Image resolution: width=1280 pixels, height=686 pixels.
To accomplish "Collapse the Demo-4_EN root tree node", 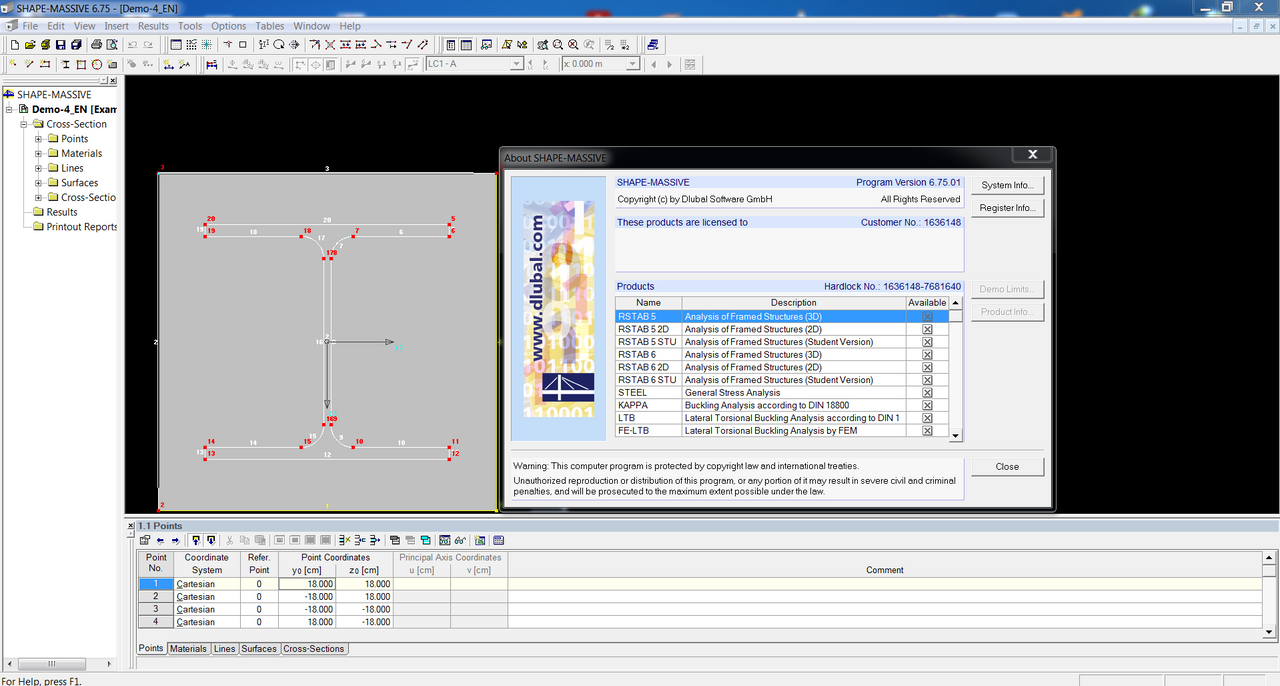I will [10, 109].
